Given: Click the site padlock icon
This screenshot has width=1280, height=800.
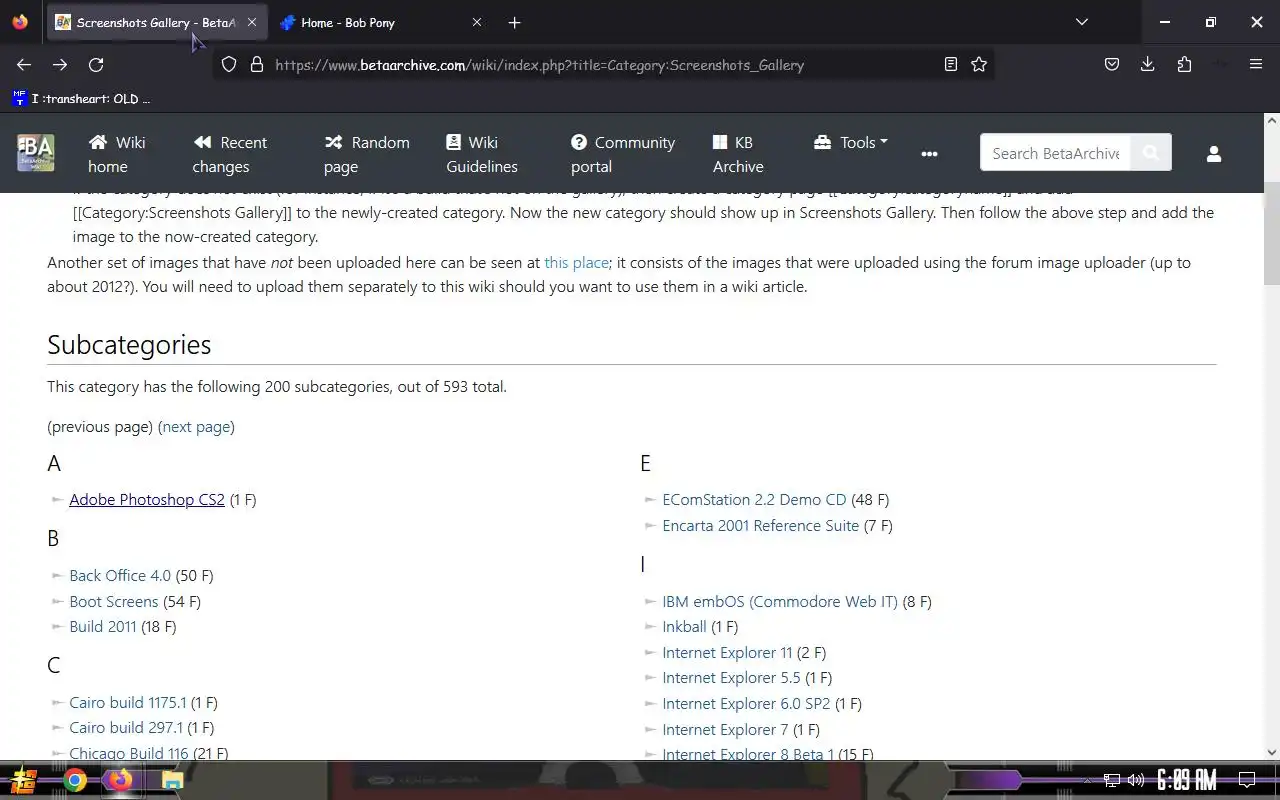Looking at the screenshot, I should (257, 65).
